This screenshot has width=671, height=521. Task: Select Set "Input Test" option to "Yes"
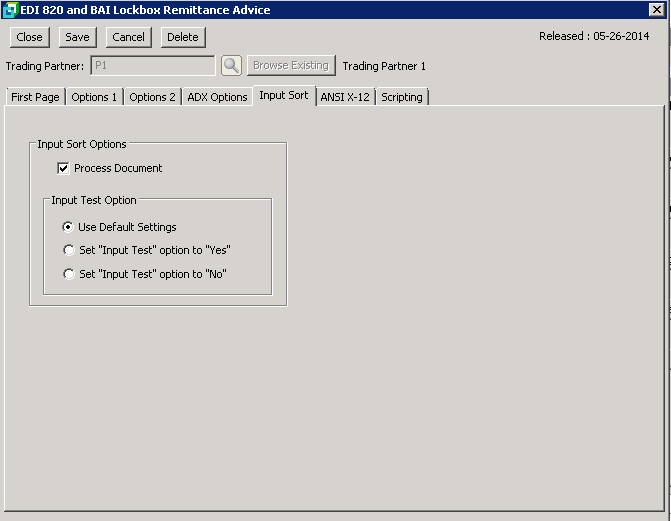[68, 250]
